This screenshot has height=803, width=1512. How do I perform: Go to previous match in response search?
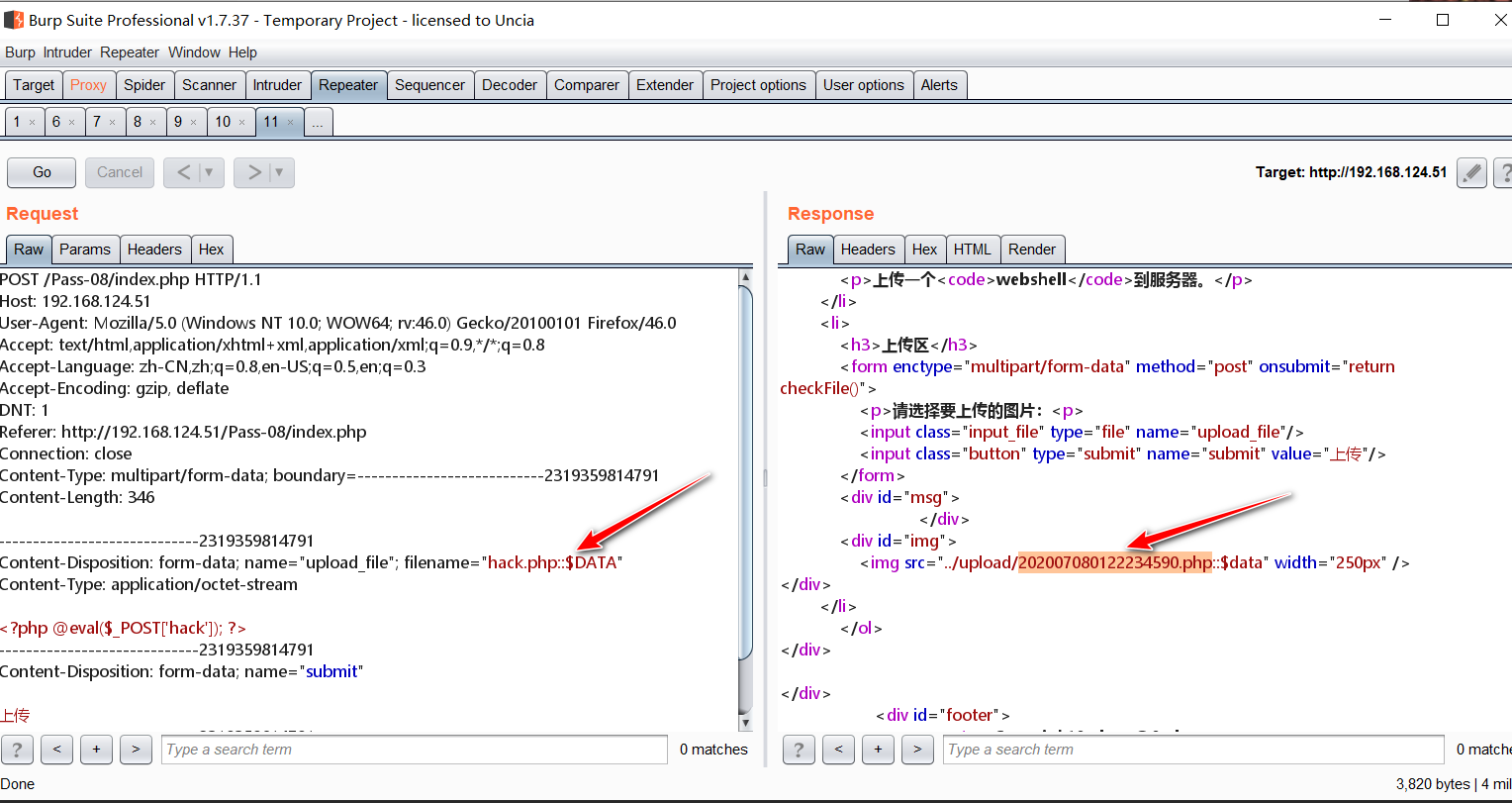838,750
